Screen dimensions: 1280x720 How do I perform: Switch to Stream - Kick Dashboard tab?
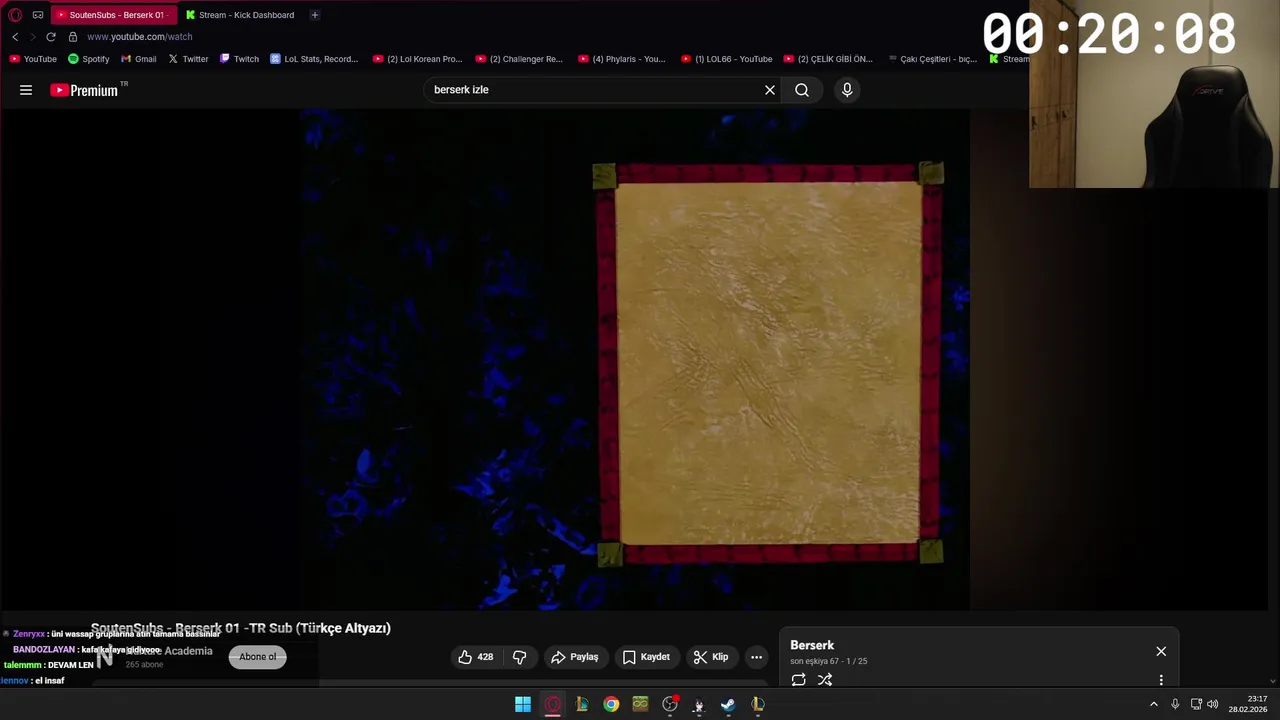[240, 15]
